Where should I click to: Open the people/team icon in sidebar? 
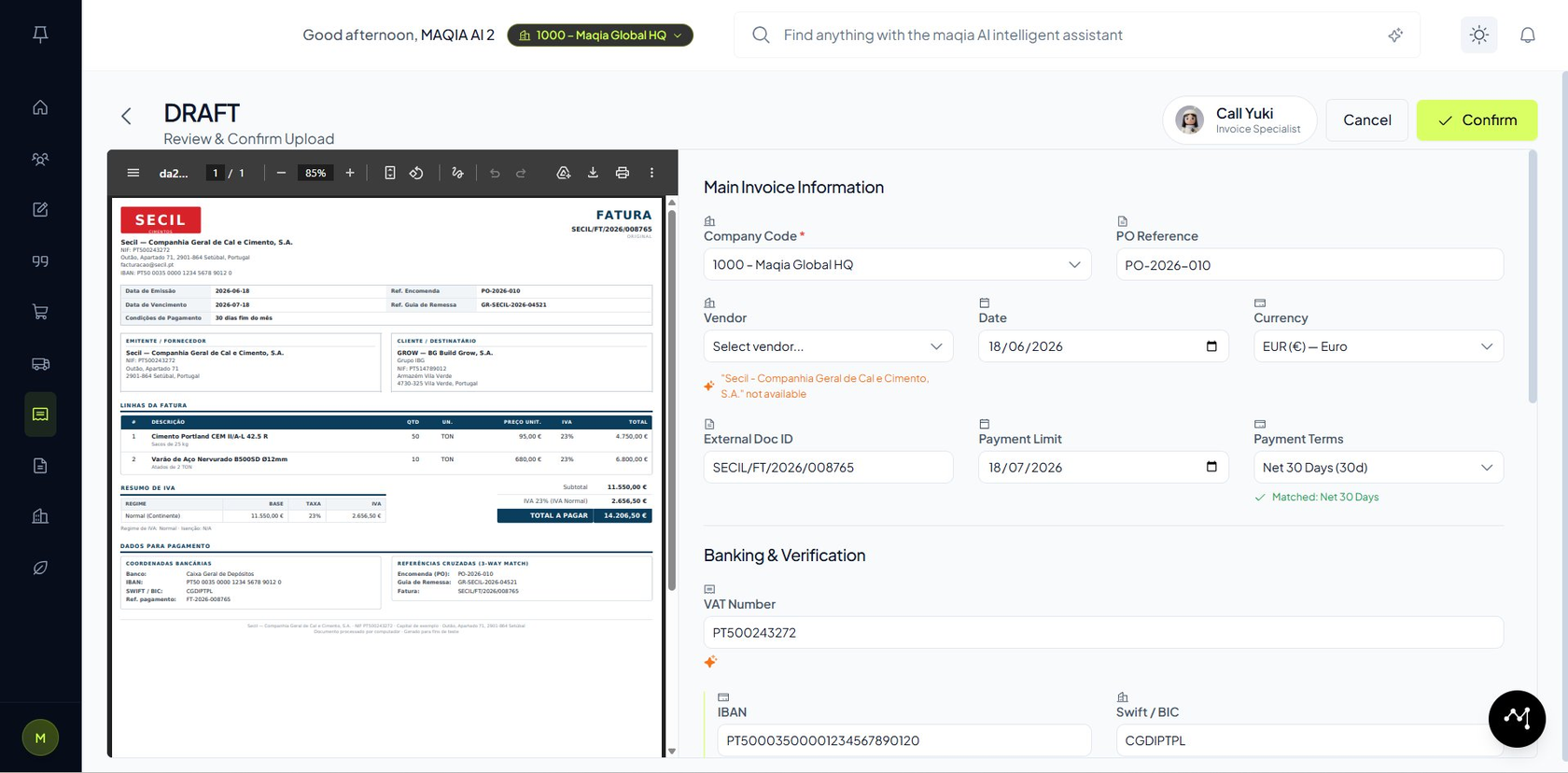pos(40,159)
